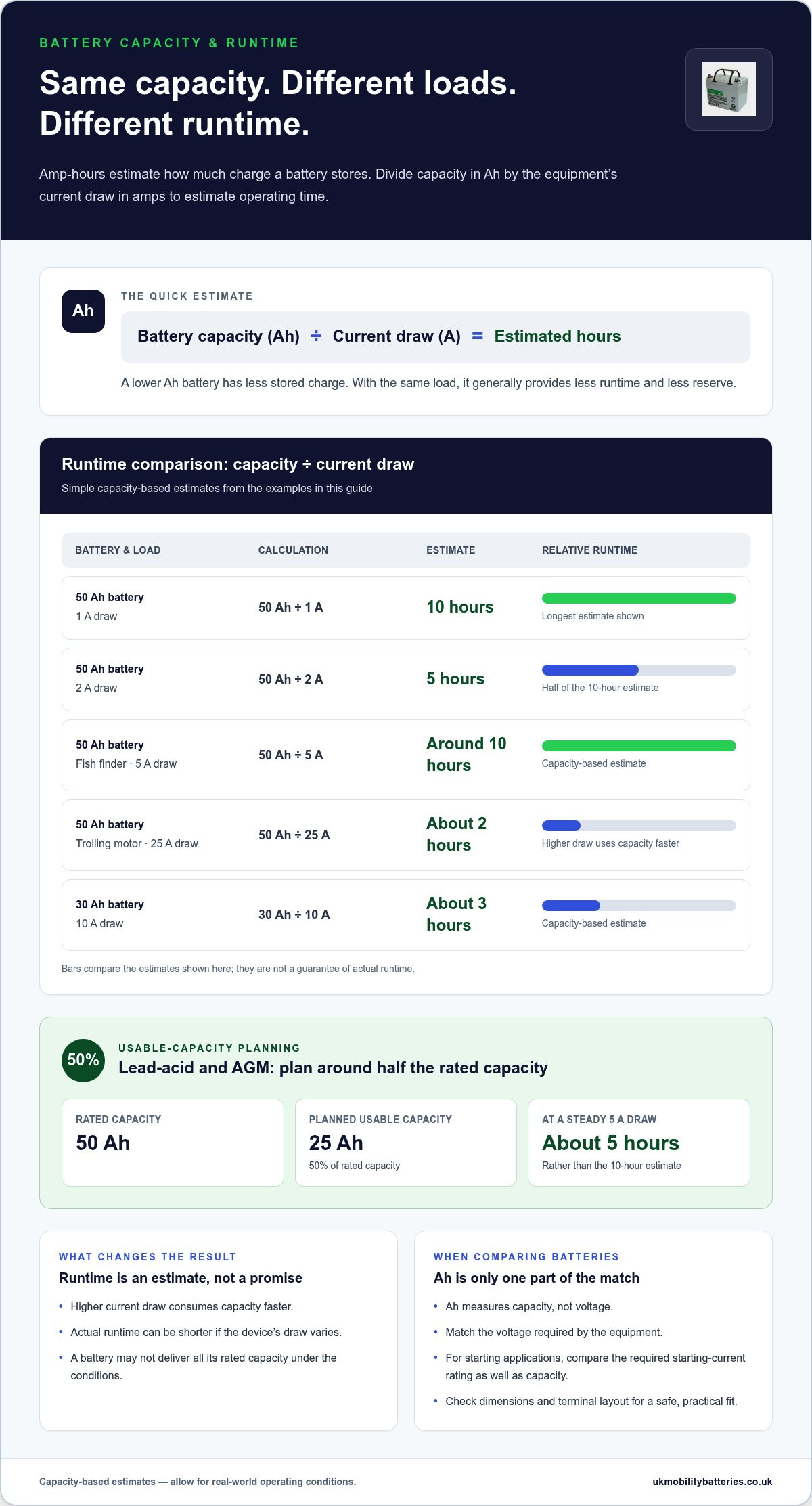This screenshot has height=1506, width=812.
Task: Click the green bar for the Fish finder row
Action: 639,746
